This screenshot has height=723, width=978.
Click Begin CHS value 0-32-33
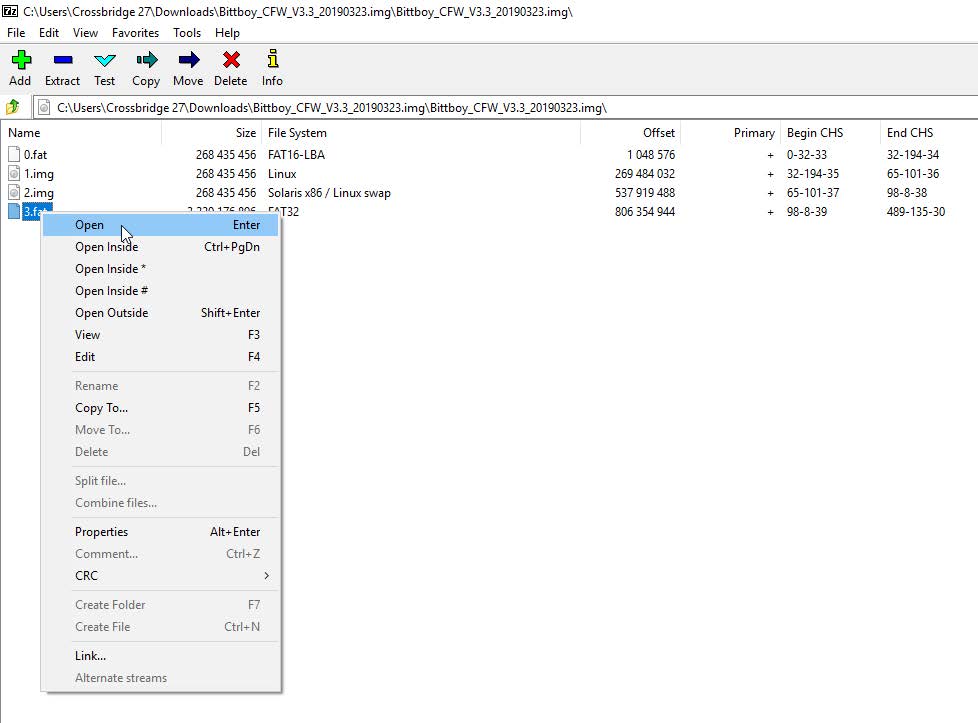(806, 155)
